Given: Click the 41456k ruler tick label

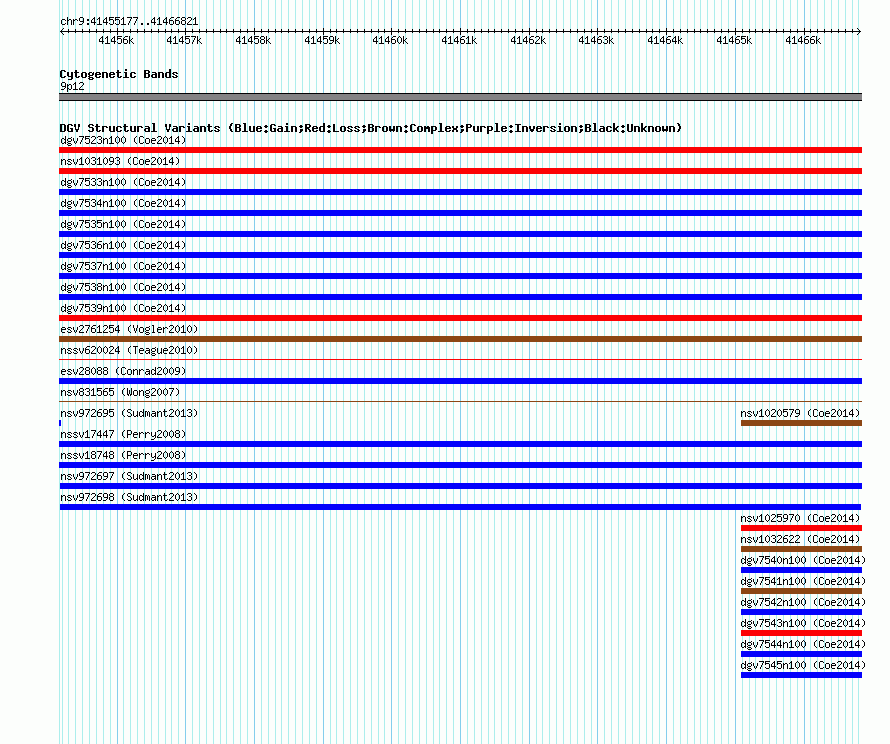Looking at the screenshot, I should pyautogui.click(x=116, y=40).
